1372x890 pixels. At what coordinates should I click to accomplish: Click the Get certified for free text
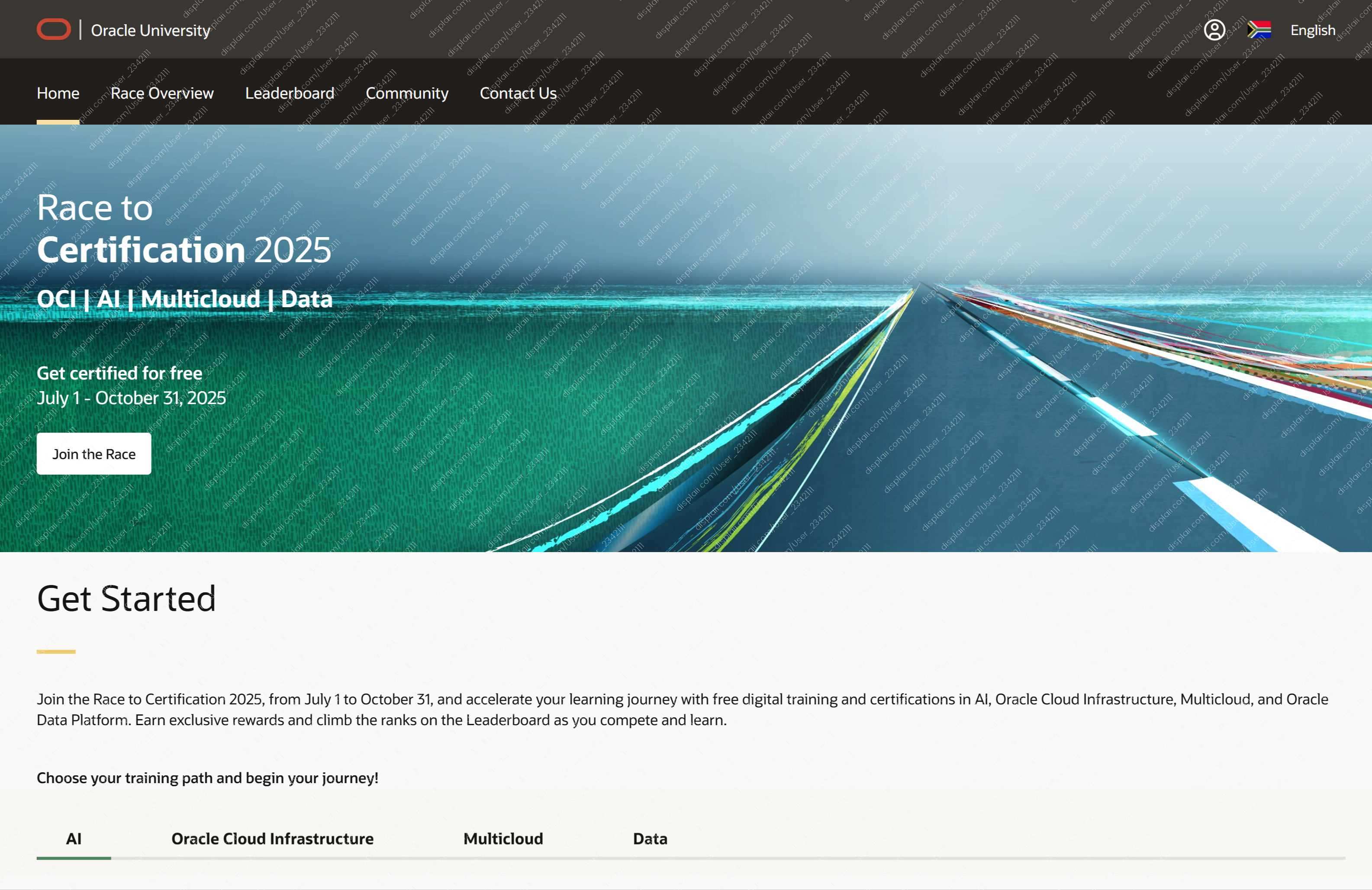click(119, 373)
